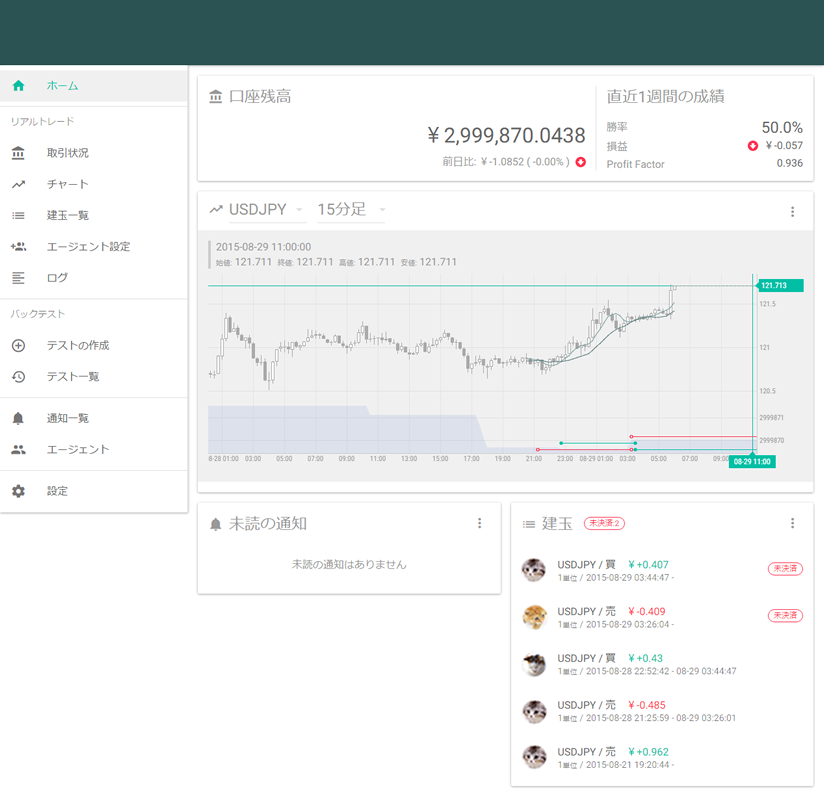Click orange cat avatar of ¥-0.409 position
Image resolution: width=826 pixels, height=803 pixels.
(534, 617)
